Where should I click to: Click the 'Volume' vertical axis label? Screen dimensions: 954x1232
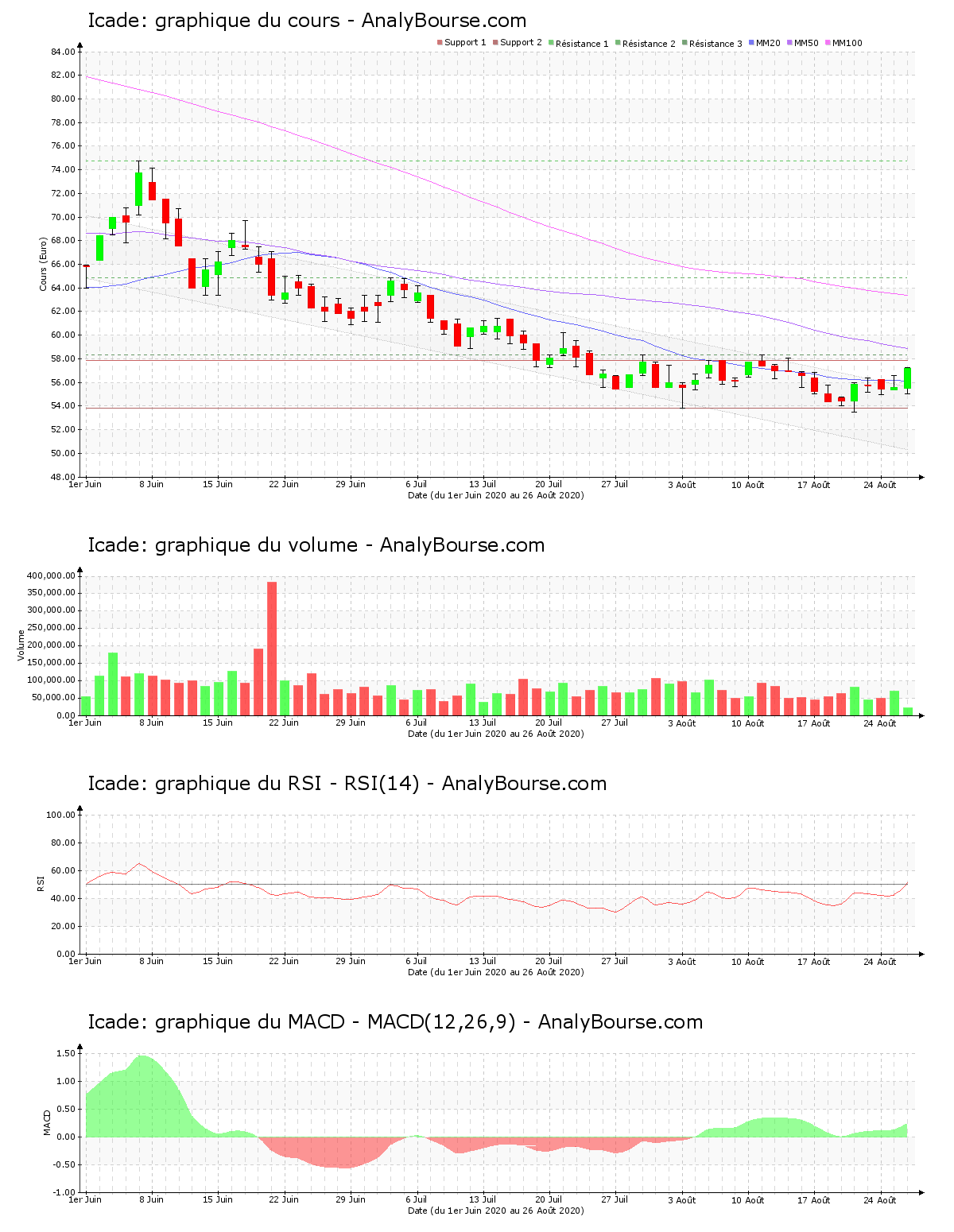[21, 645]
